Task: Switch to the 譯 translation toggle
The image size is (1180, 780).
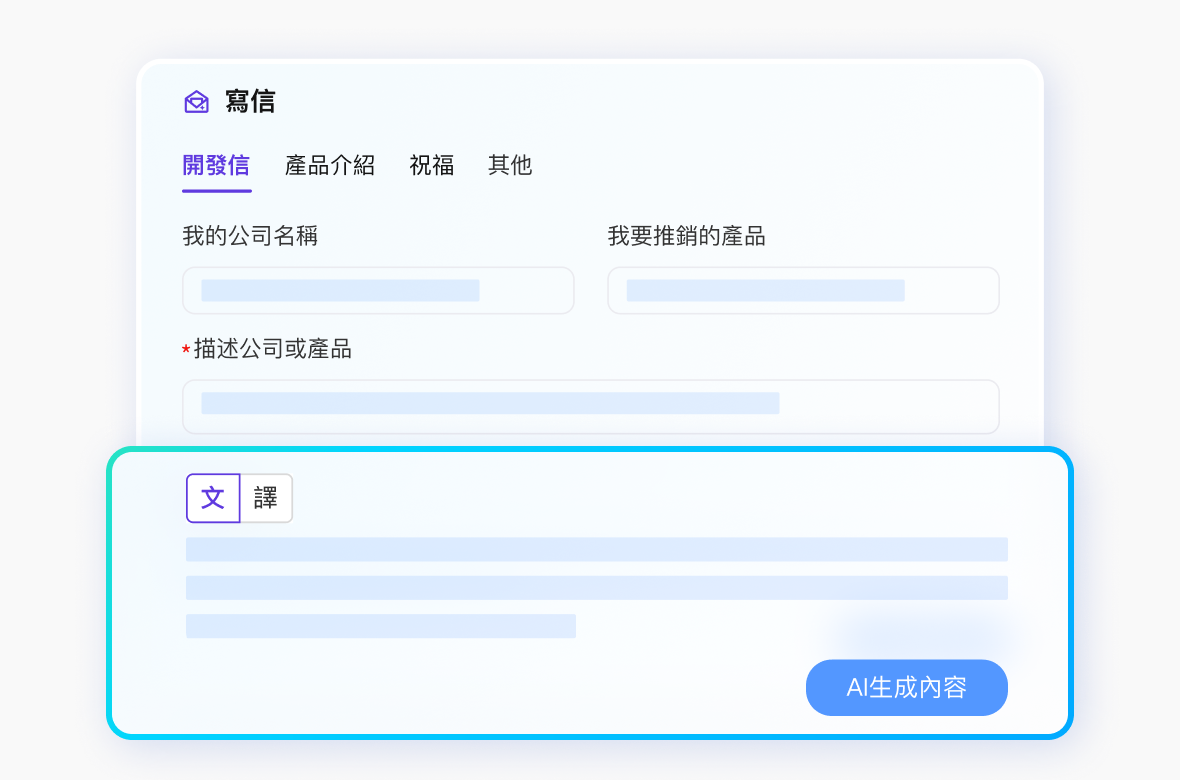Action: [x=266, y=497]
